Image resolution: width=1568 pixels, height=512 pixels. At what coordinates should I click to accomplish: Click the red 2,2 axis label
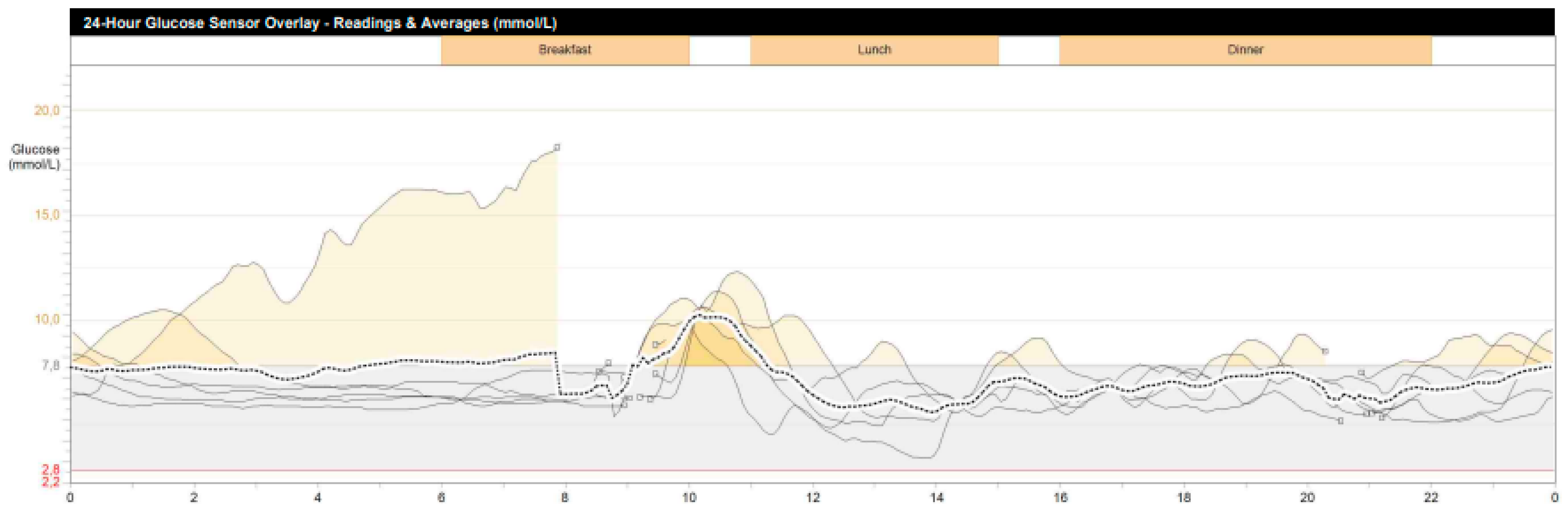point(50,482)
